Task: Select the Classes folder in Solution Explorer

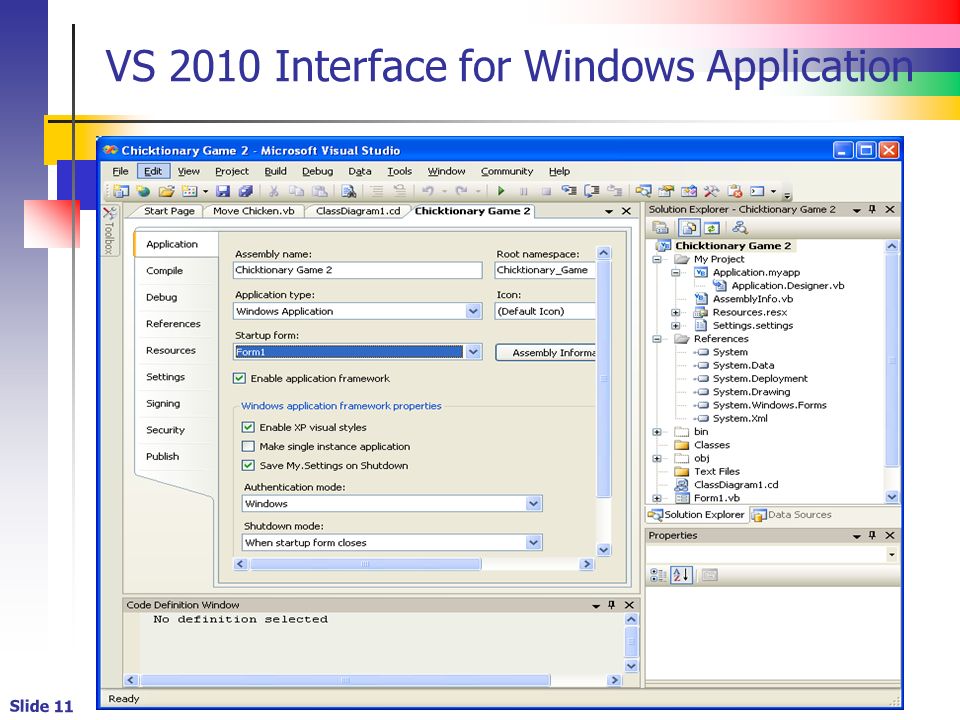Action: click(711, 445)
